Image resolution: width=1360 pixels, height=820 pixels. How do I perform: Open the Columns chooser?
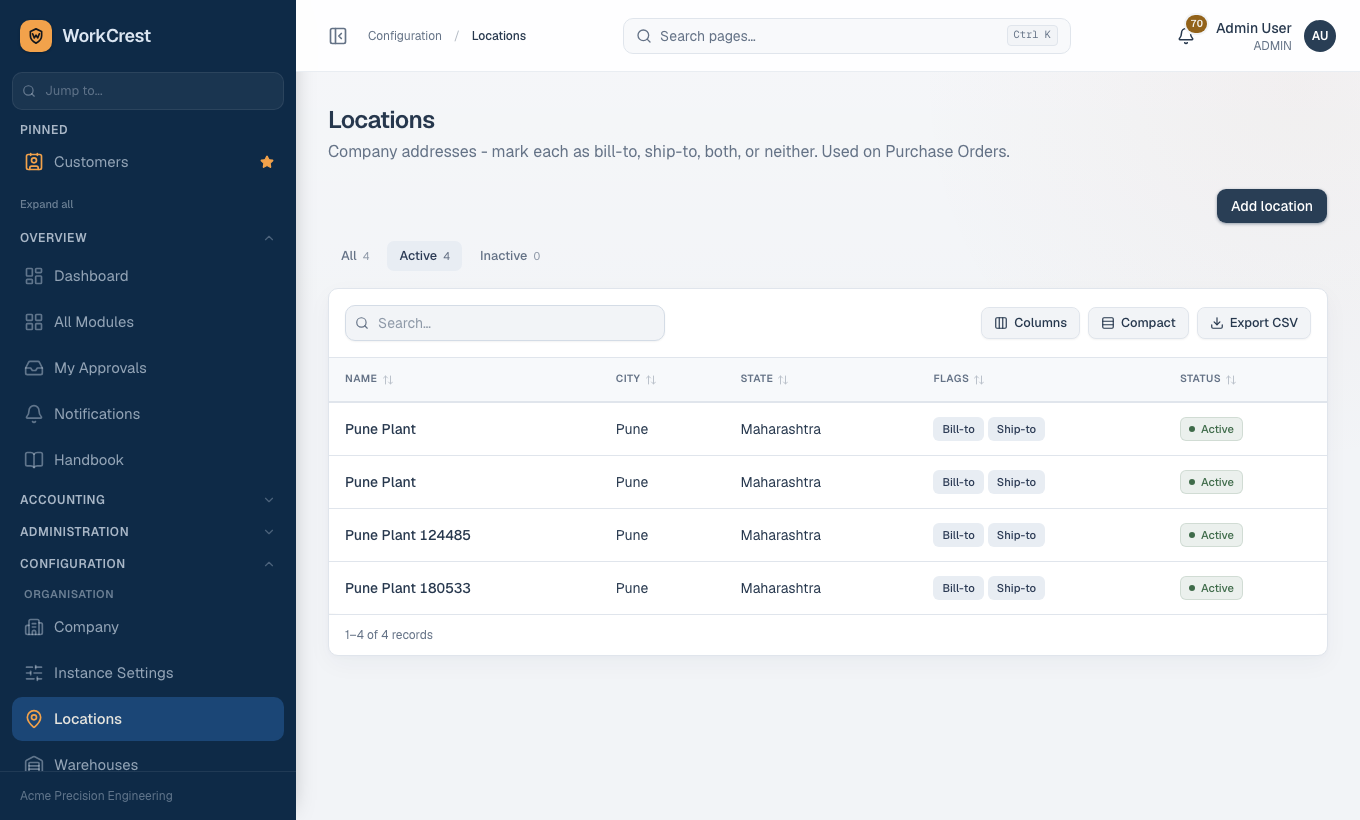point(1030,323)
